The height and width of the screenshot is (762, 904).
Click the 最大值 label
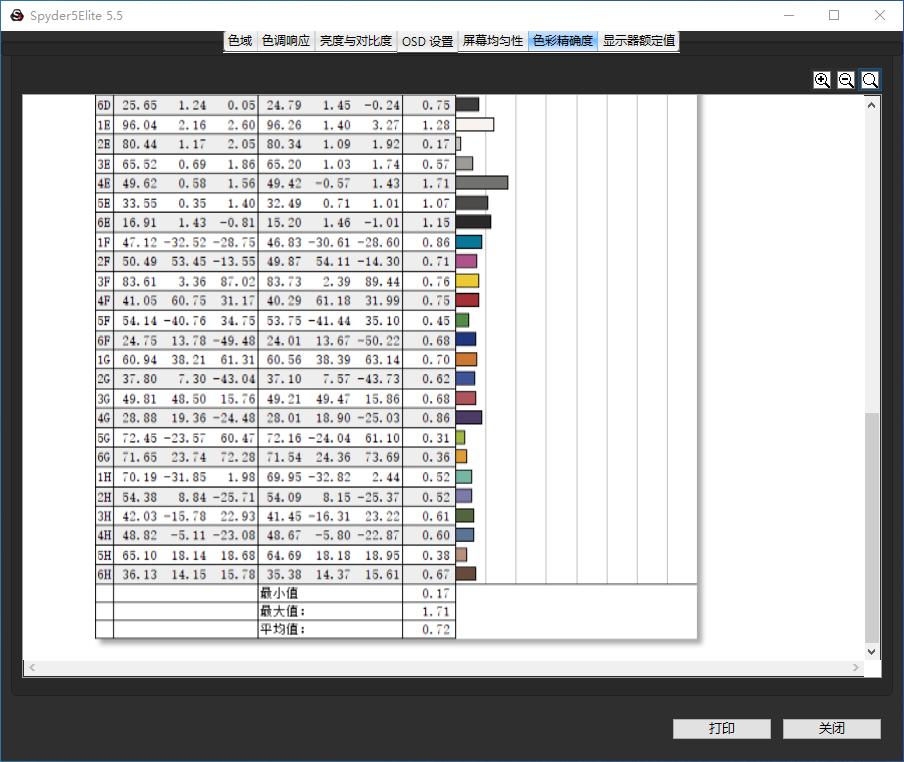click(x=282, y=611)
